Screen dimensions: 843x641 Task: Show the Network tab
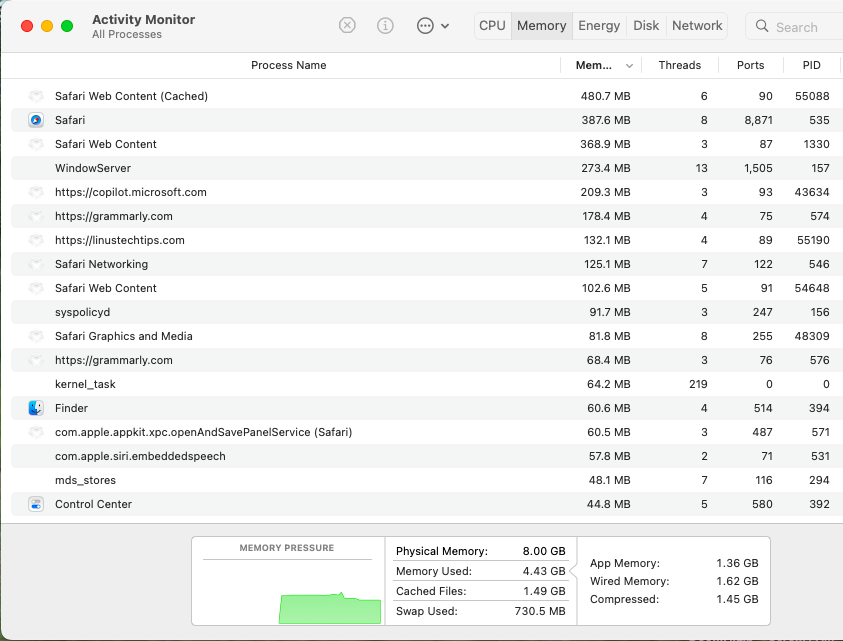point(697,26)
